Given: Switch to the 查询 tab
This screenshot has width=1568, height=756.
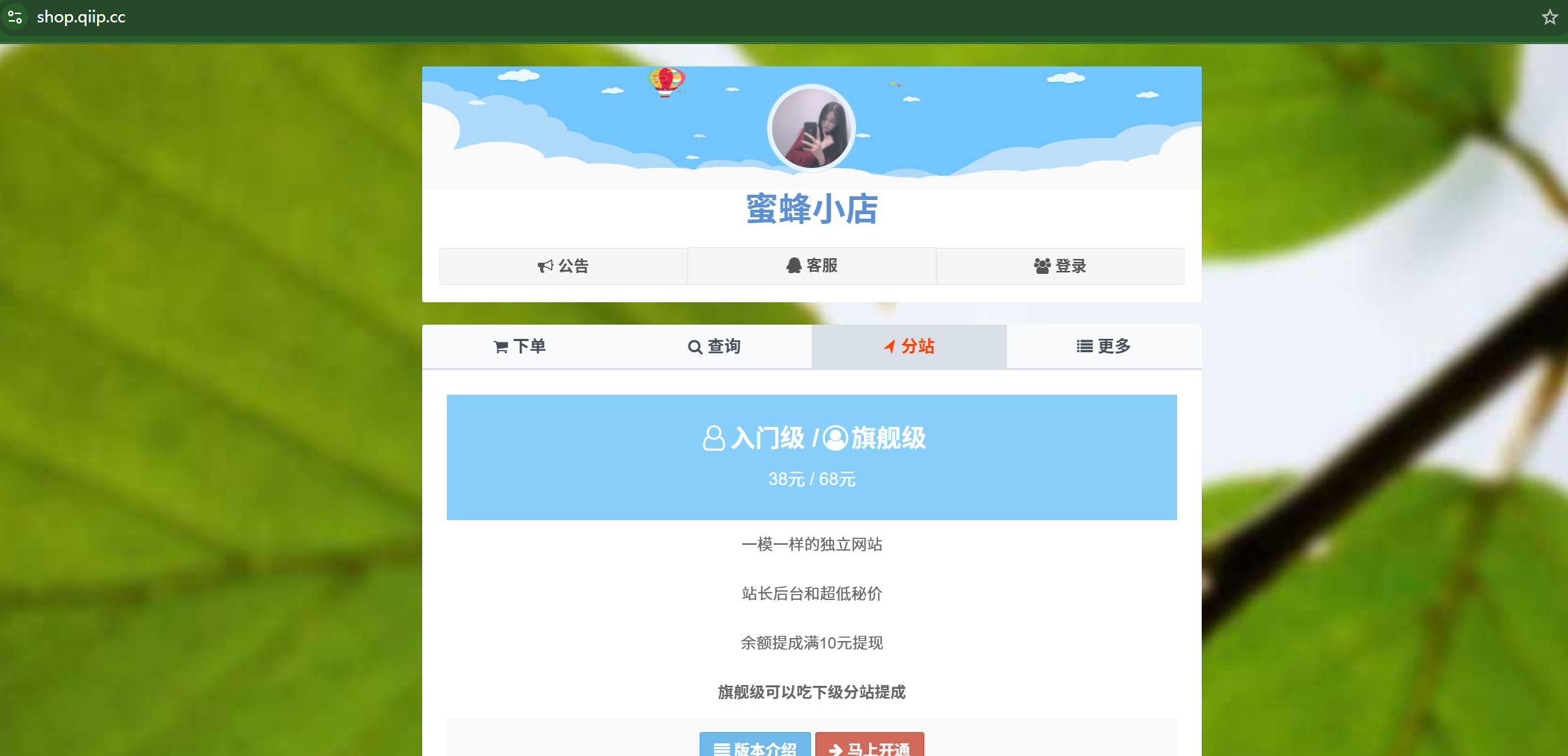Looking at the screenshot, I should click(714, 346).
